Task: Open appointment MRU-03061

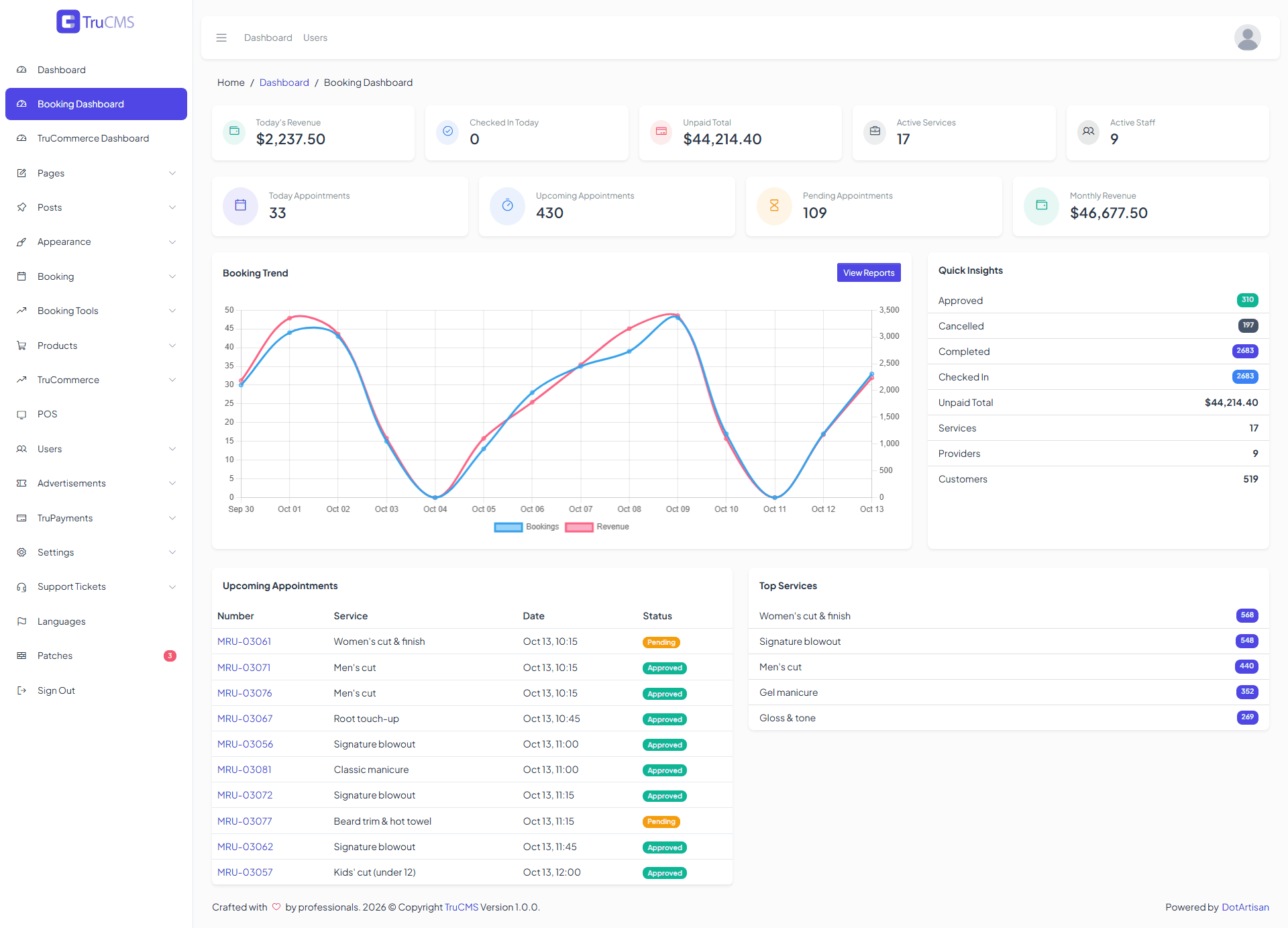Action: click(244, 641)
